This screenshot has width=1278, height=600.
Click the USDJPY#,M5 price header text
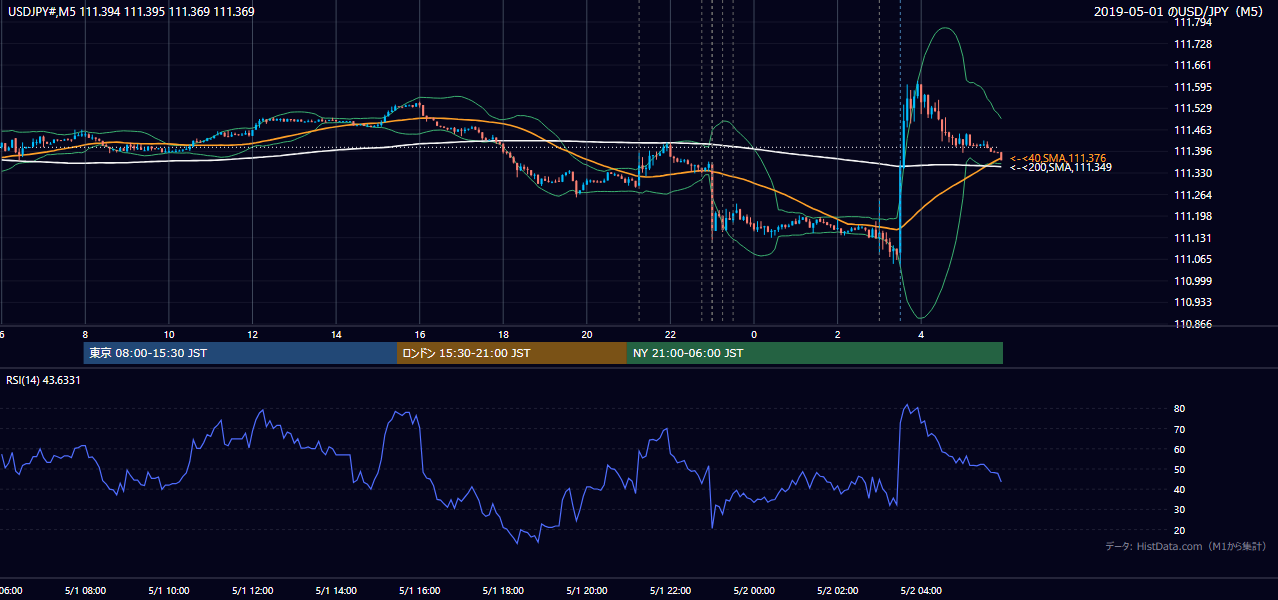(x=131, y=12)
